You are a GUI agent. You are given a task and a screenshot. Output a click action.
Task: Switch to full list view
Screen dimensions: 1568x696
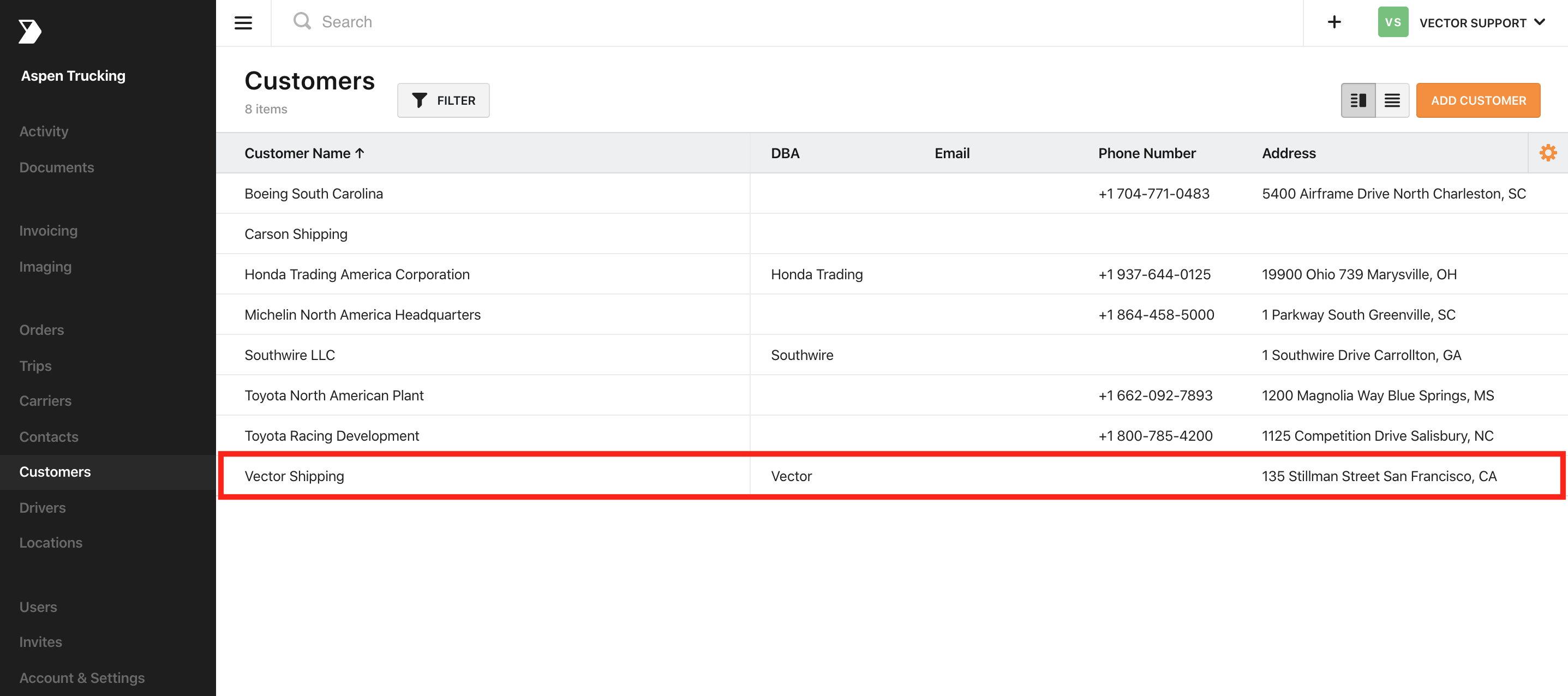pyautogui.click(x=1392, y=100)
